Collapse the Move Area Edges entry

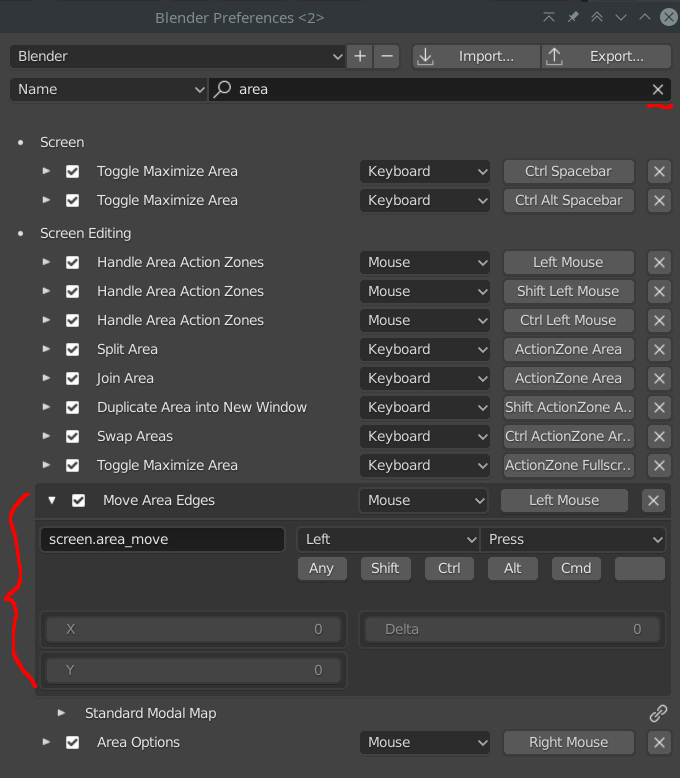[52, 500]
